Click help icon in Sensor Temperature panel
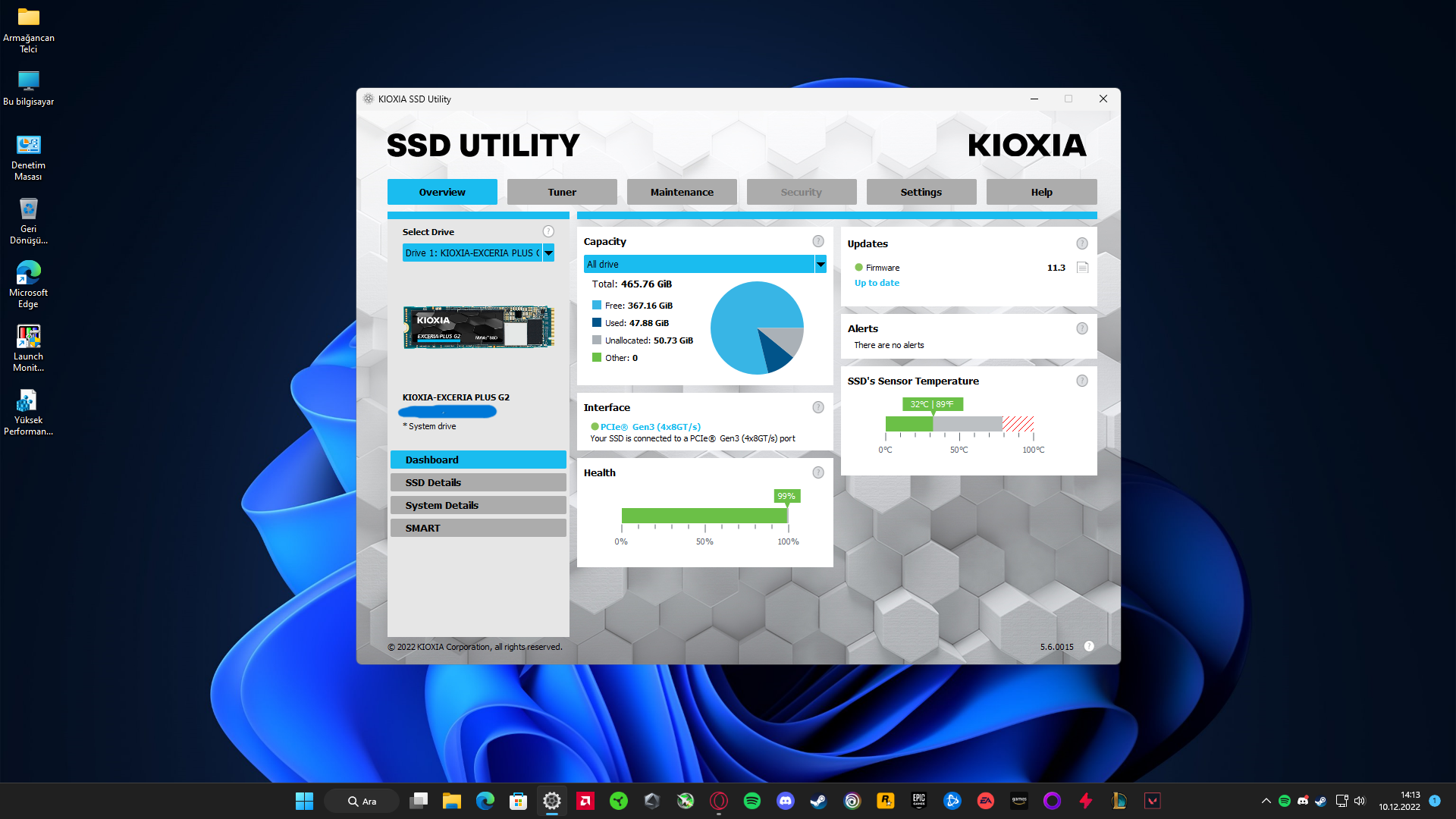Image resolution: width=1456 pixels, height=819 pixels. (x=1082, y=381)
